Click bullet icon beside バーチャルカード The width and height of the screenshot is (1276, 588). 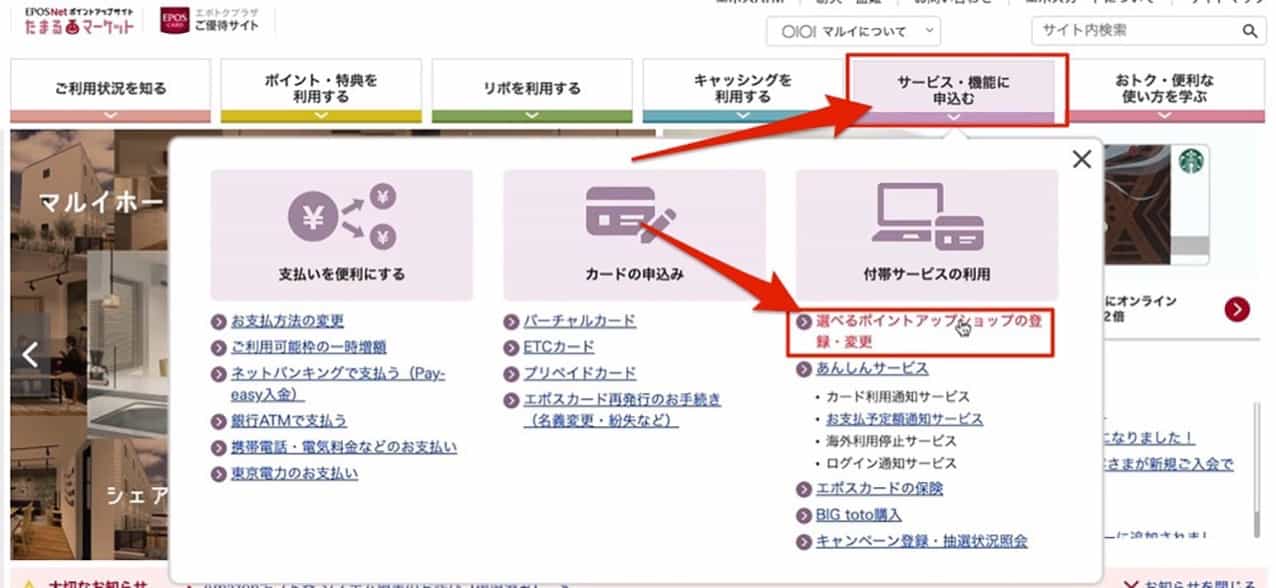tap(512, 322)
